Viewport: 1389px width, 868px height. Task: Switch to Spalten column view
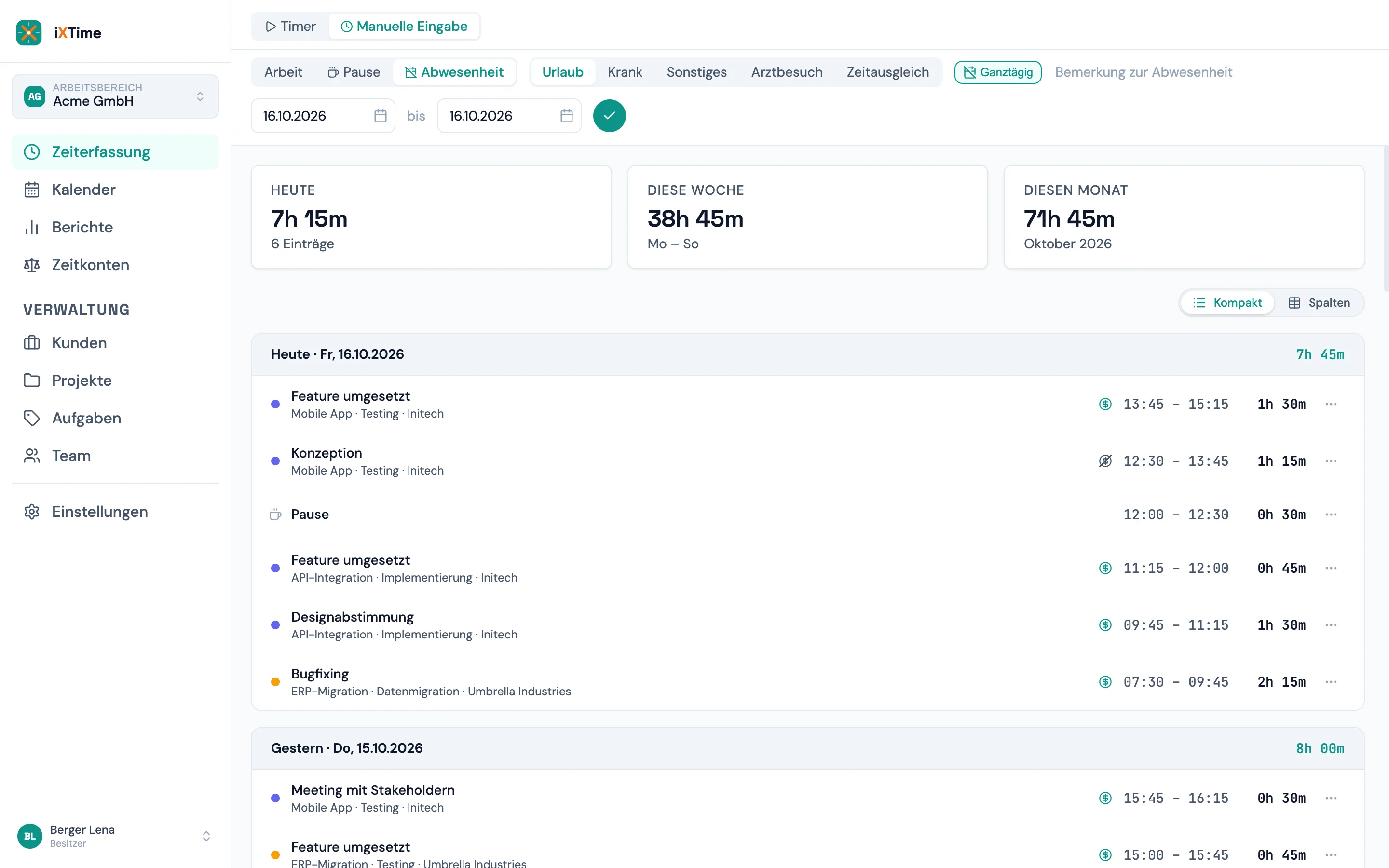[x=1319, y=302]
